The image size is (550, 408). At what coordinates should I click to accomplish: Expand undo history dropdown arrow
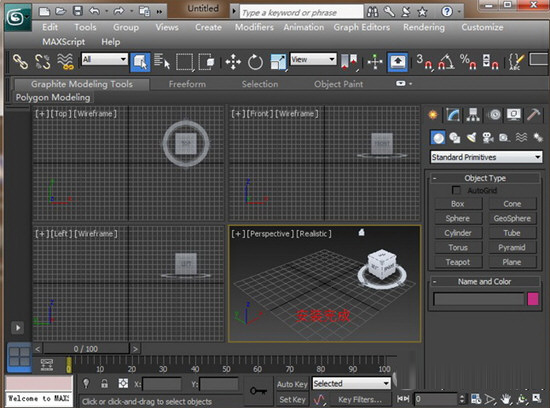106,12
